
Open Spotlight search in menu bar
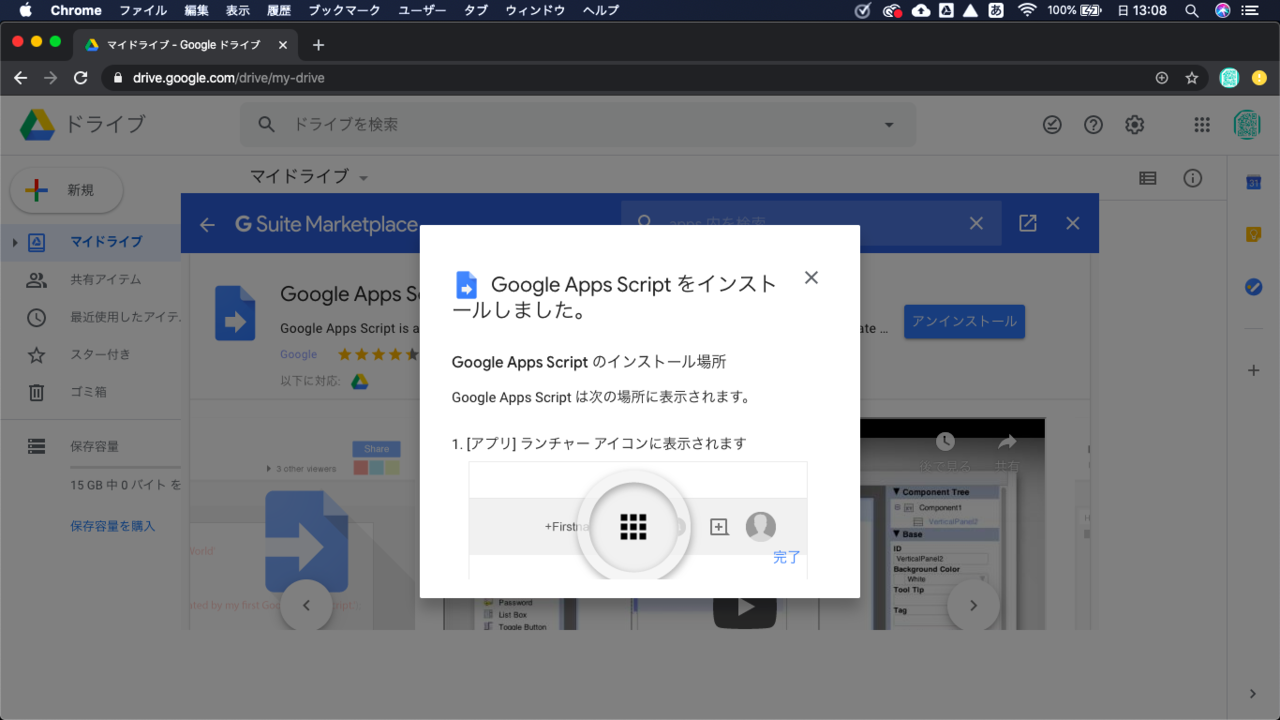(1191, 10)
